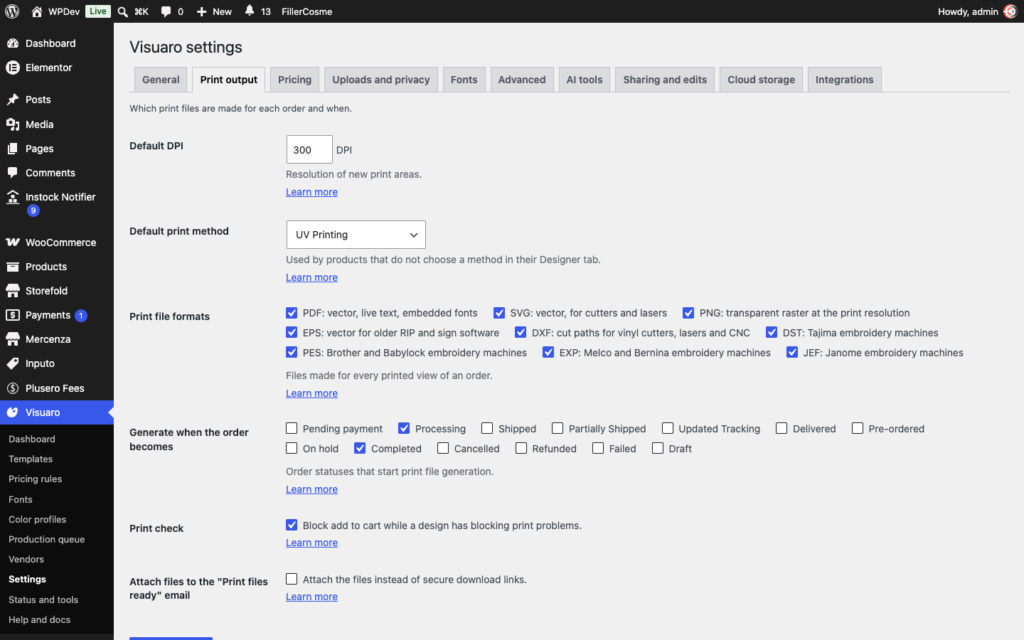Click the Plusero Fees dollar icon
Screen dimensions: 1024x640
coord(12,388)
